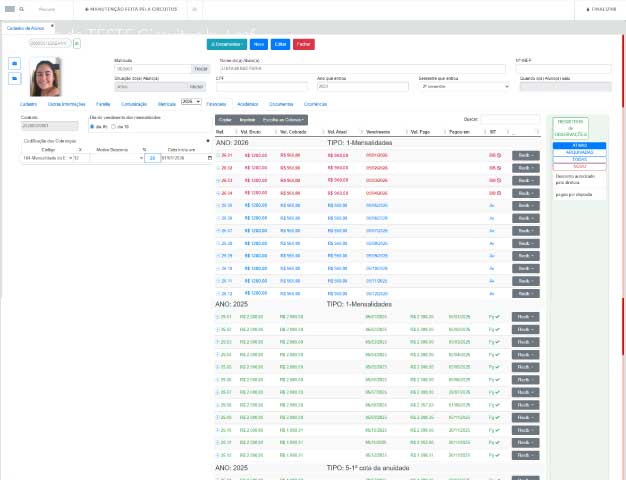Click the red Fechar button
Screen dimensions: 626x480
304,44
